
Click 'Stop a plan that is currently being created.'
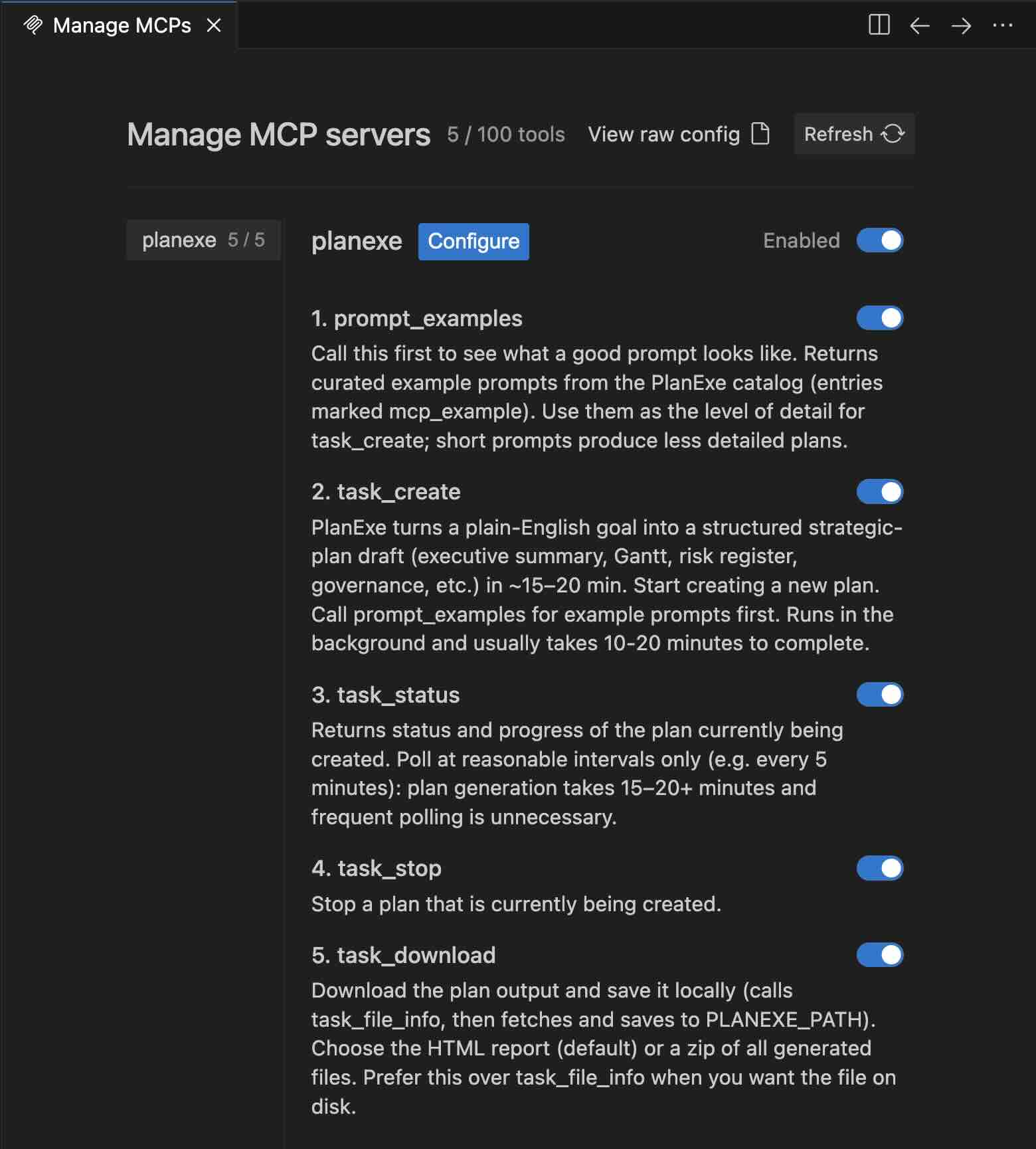[516, 904]
